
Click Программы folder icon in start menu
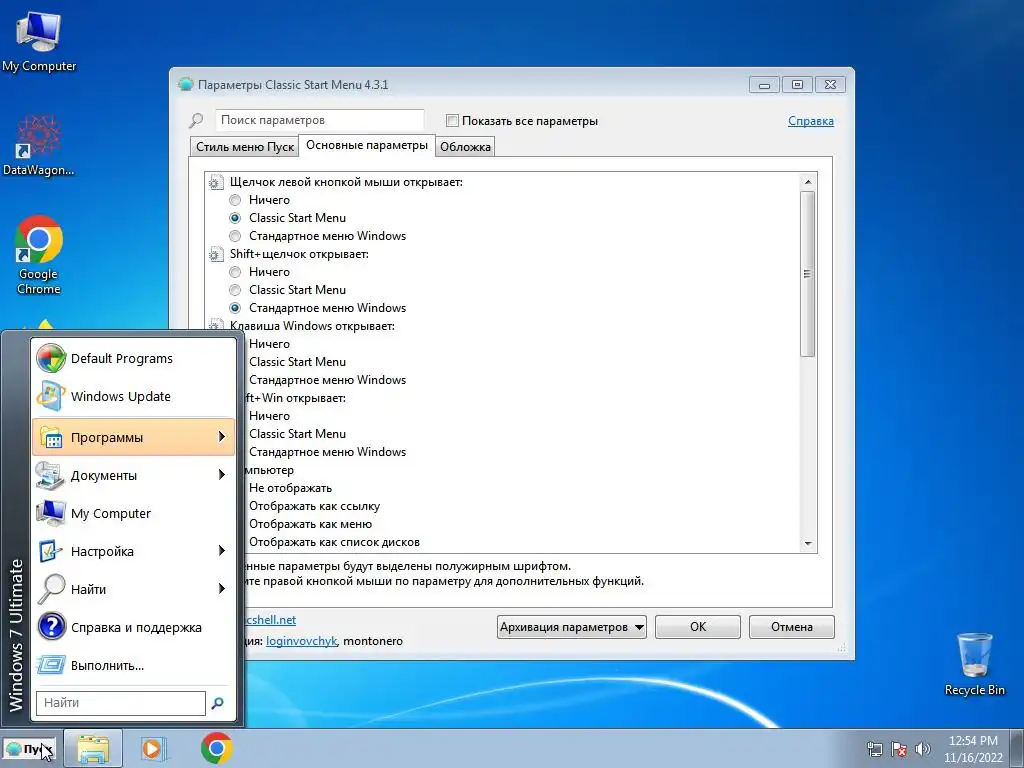pos(51,437)
